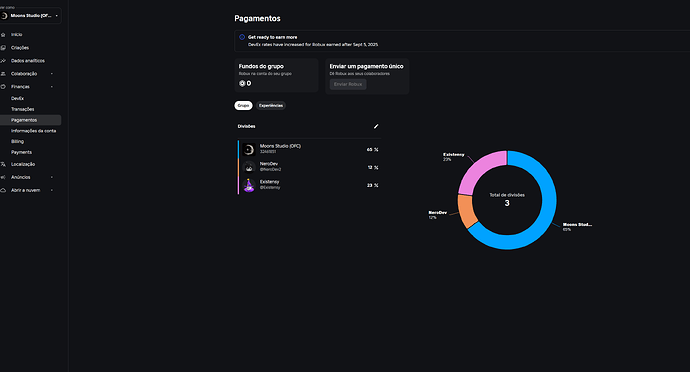The width and height of the screenshot is (690, 372).
Task: Click Moons Studio group avatar in divisions
Action: (249, 150)
